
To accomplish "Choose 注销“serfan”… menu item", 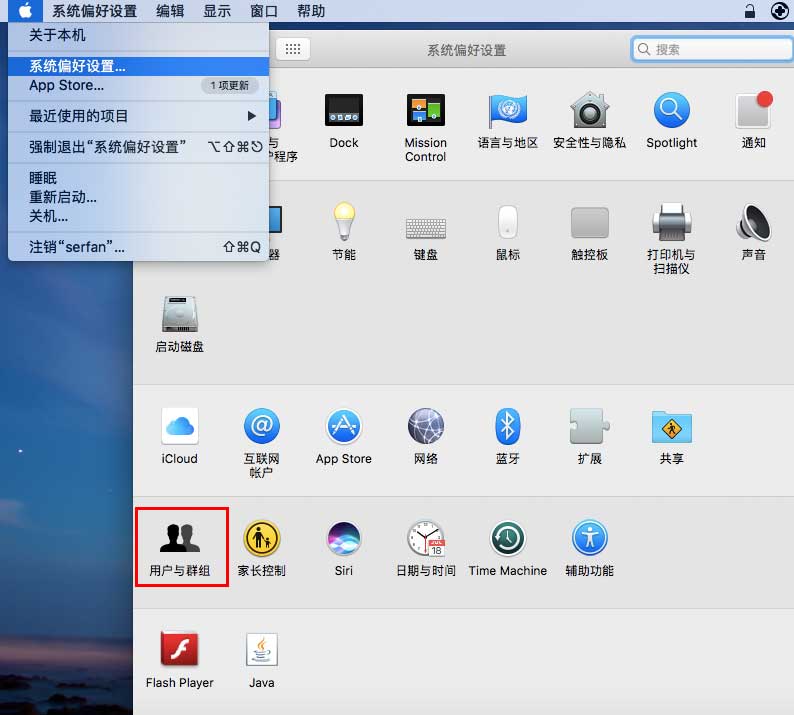I will [x=138, y=247].
